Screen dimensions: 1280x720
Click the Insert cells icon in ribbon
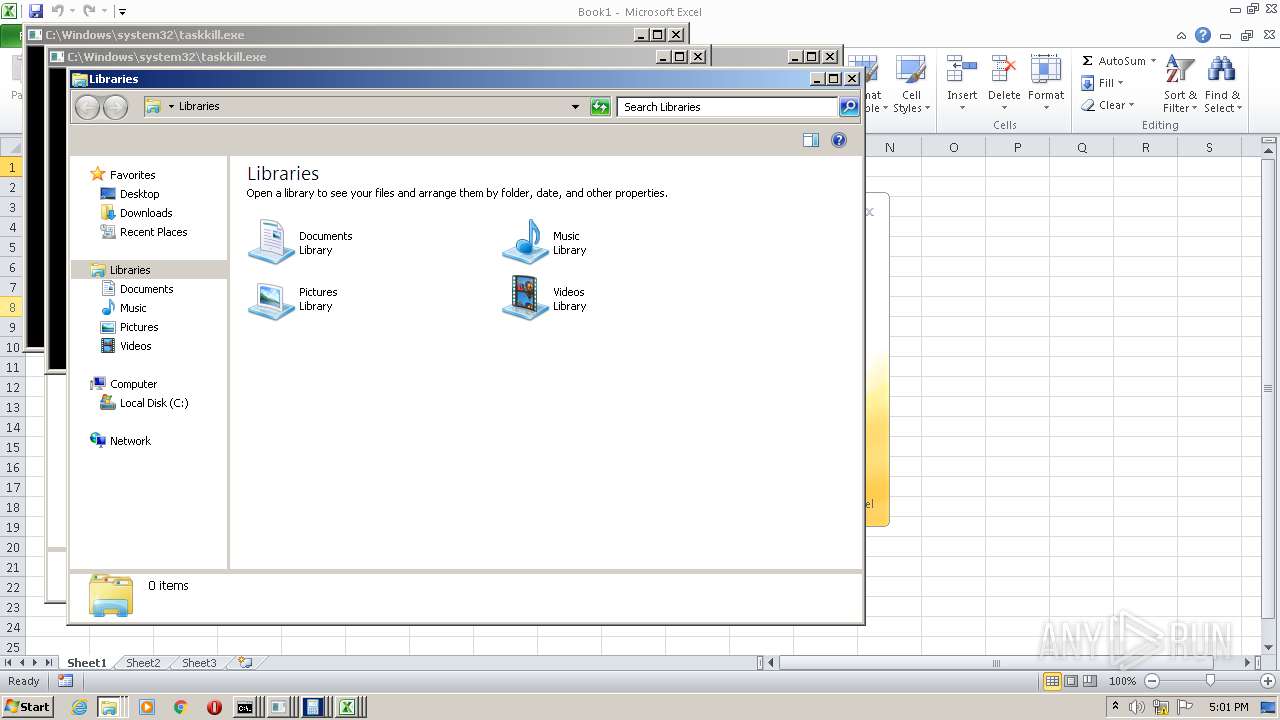pyautogui.click(x=962, y=70)
